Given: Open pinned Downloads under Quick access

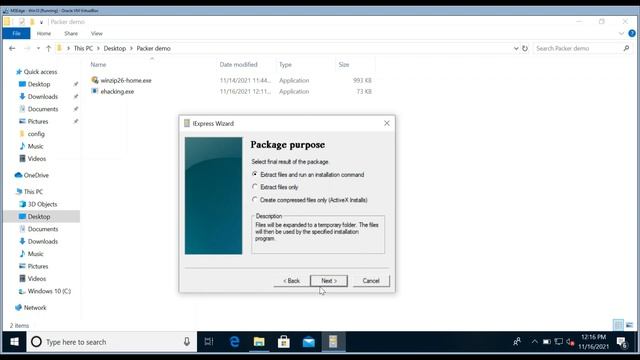Looking at the screenshot, I should (x=42, y=97).
